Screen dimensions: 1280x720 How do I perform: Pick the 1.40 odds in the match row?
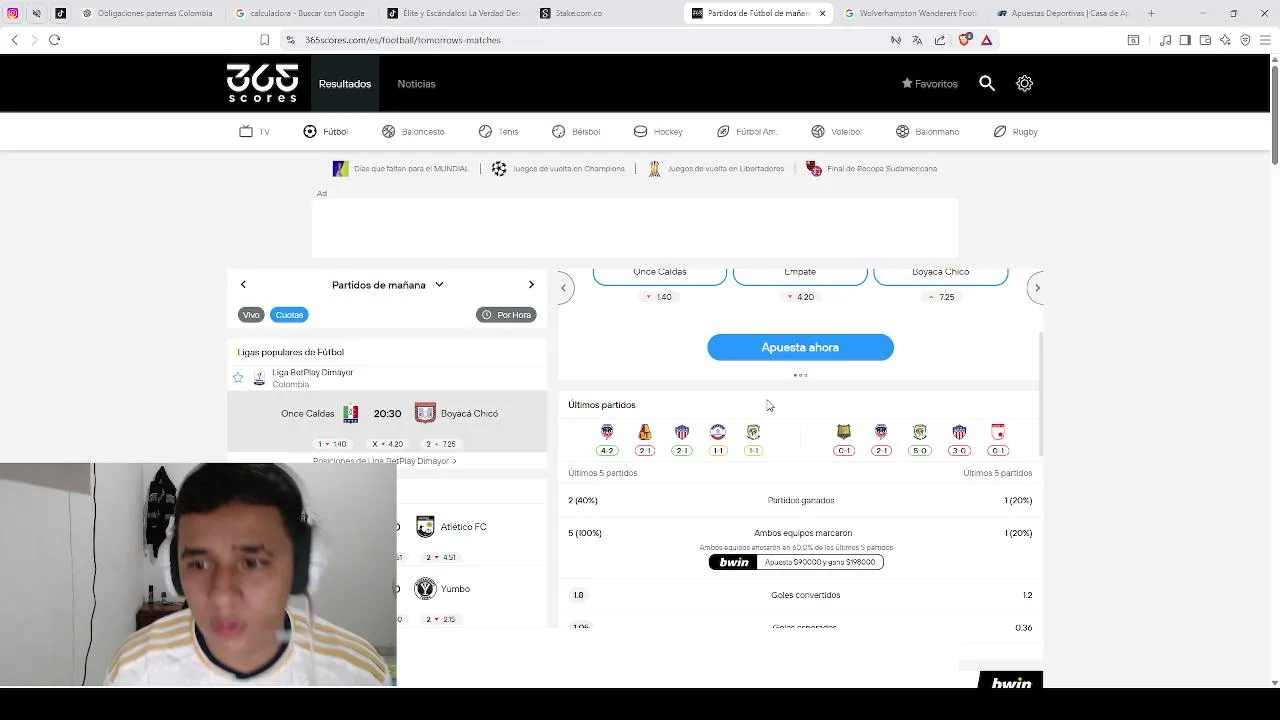click(x=332, y=444)
